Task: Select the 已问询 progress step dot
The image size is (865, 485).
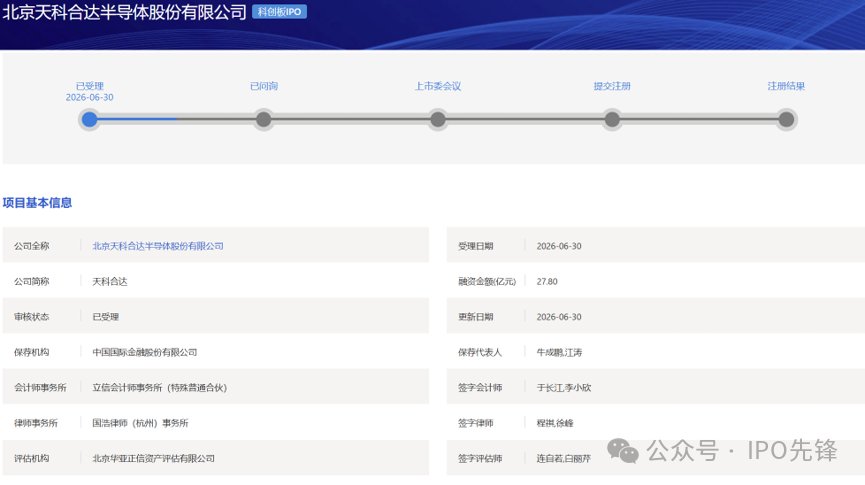Action: coord(264,119)
